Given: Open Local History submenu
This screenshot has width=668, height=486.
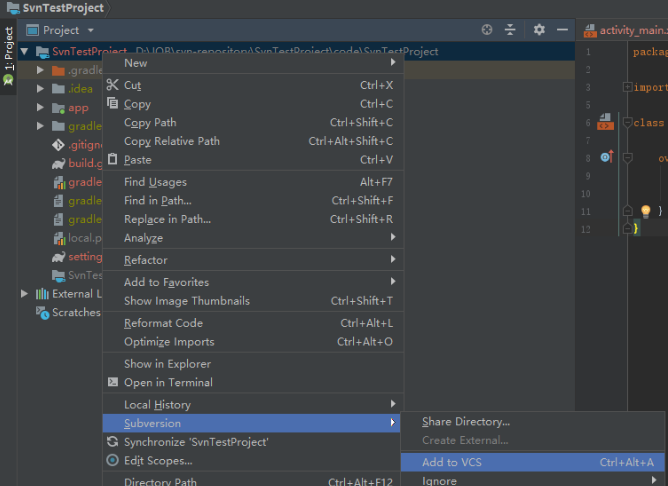Looking at the screenshot, I should click(253, 405).
